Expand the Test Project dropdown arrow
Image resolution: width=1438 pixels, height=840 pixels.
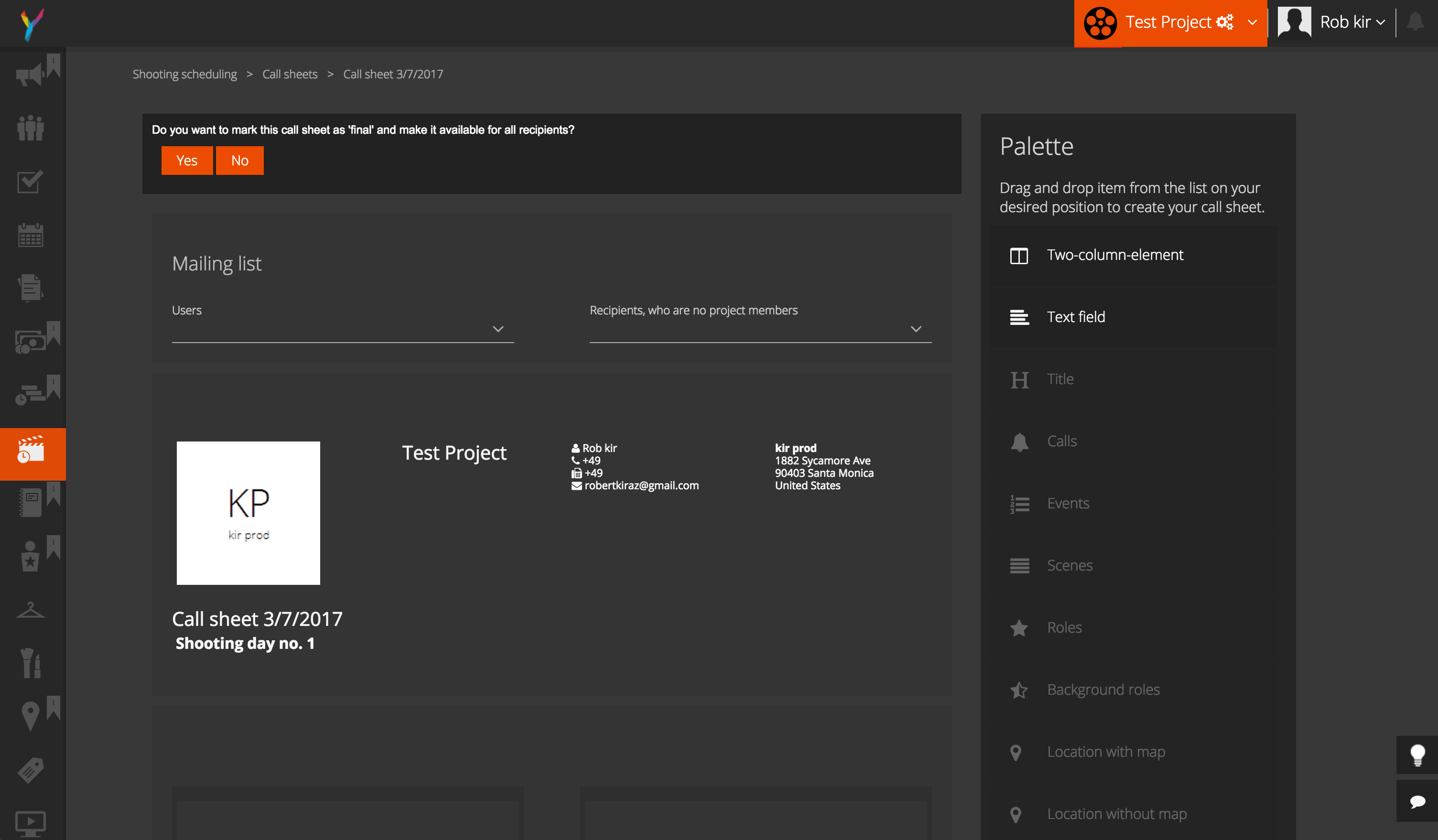[1253, 23]
